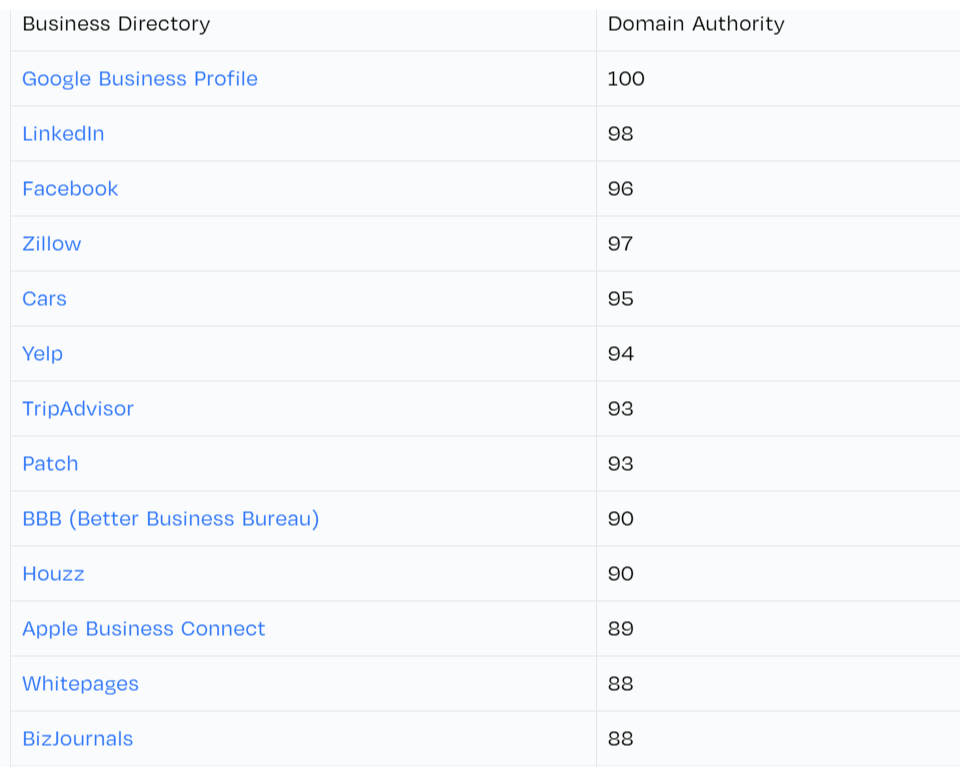Select Yelp's 94 authority value
Image resolution: width=960 pixels, height=767 pixels.
(620, 354)
